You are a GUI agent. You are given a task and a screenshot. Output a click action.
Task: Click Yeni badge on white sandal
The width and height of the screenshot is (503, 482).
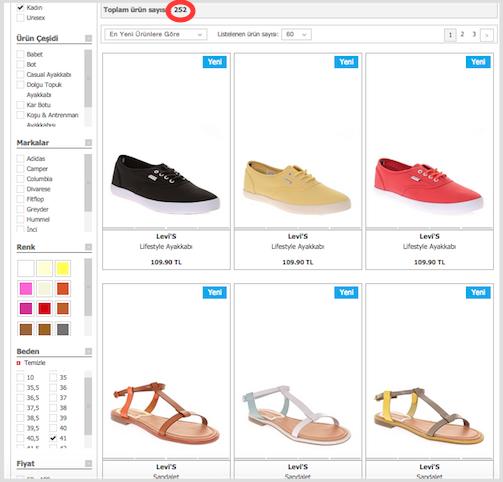point(346,292)
